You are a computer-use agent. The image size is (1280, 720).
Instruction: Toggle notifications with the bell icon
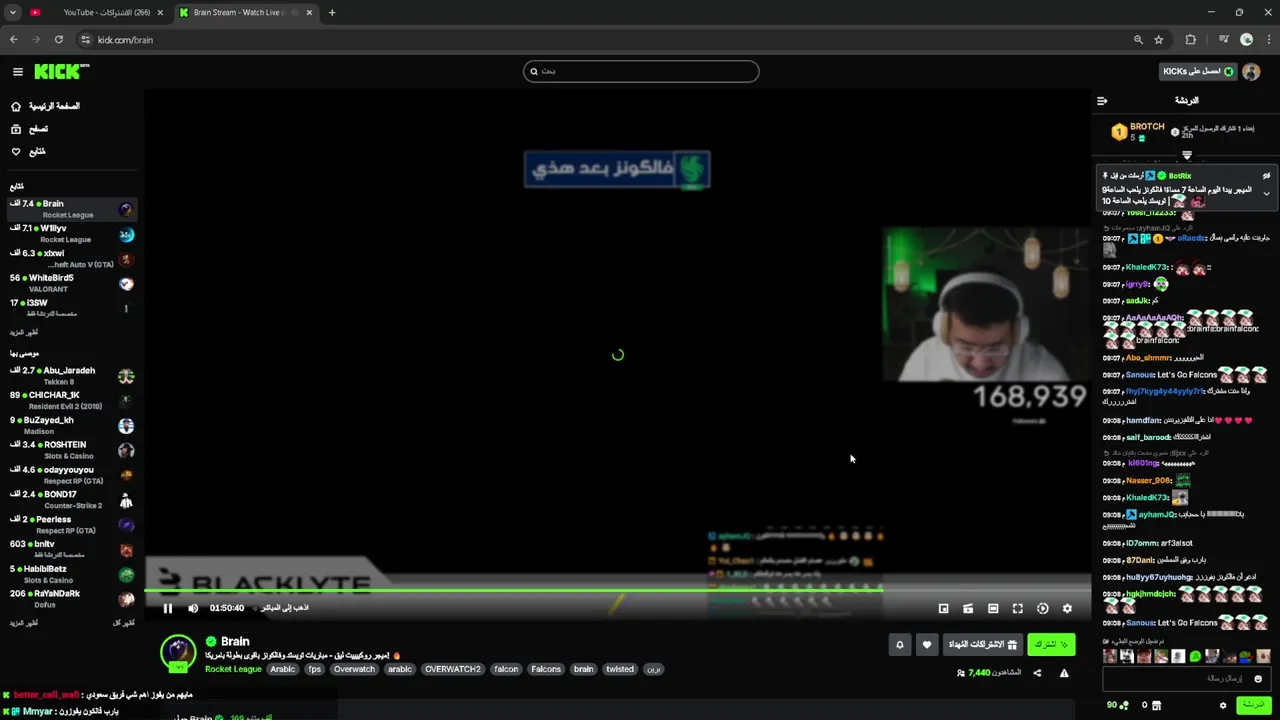899,645
